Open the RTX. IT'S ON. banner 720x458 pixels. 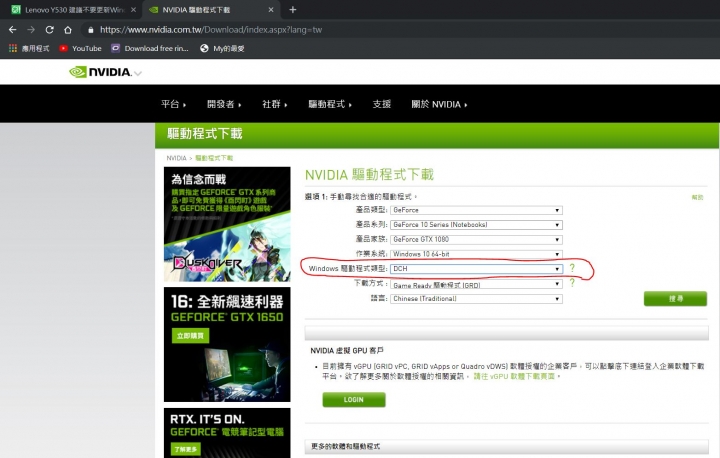pyautogui.click(x=227, y=433)
